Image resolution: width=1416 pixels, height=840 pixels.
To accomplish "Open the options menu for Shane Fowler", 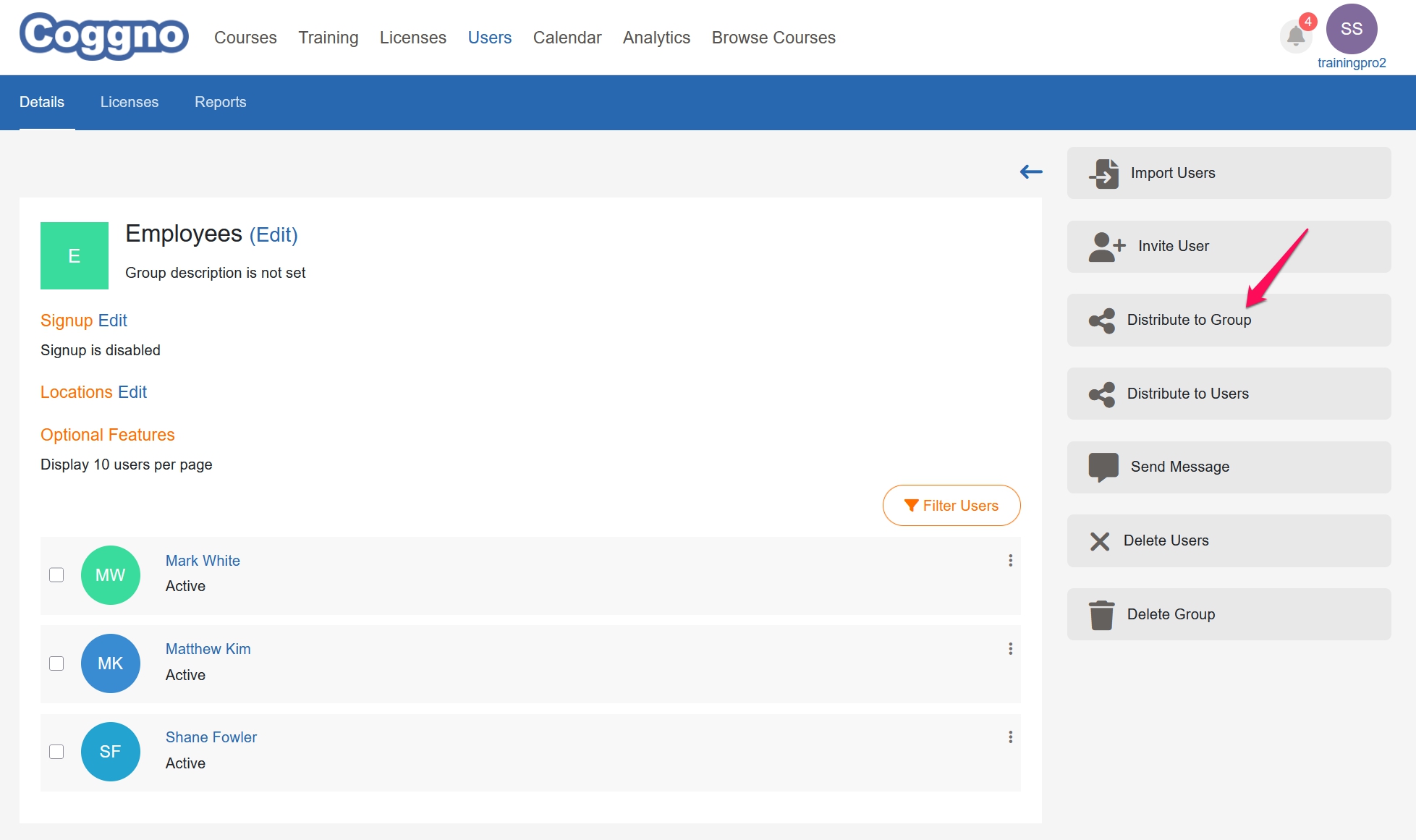I will pos(1010,737).
